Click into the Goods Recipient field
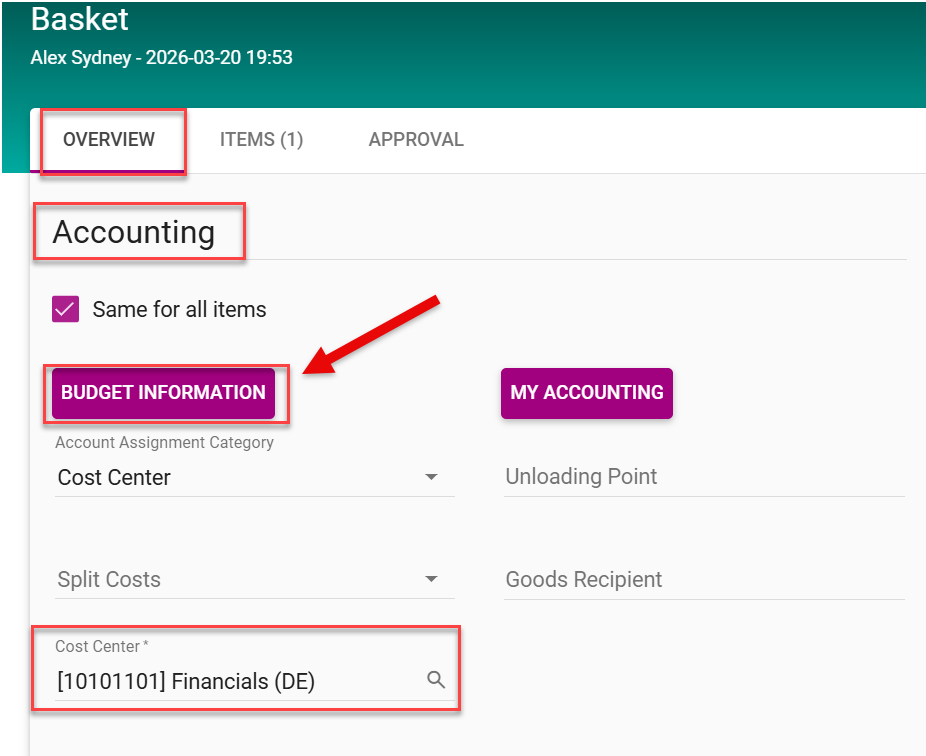Viewport: 926px width, 756px height. (704, 580)
